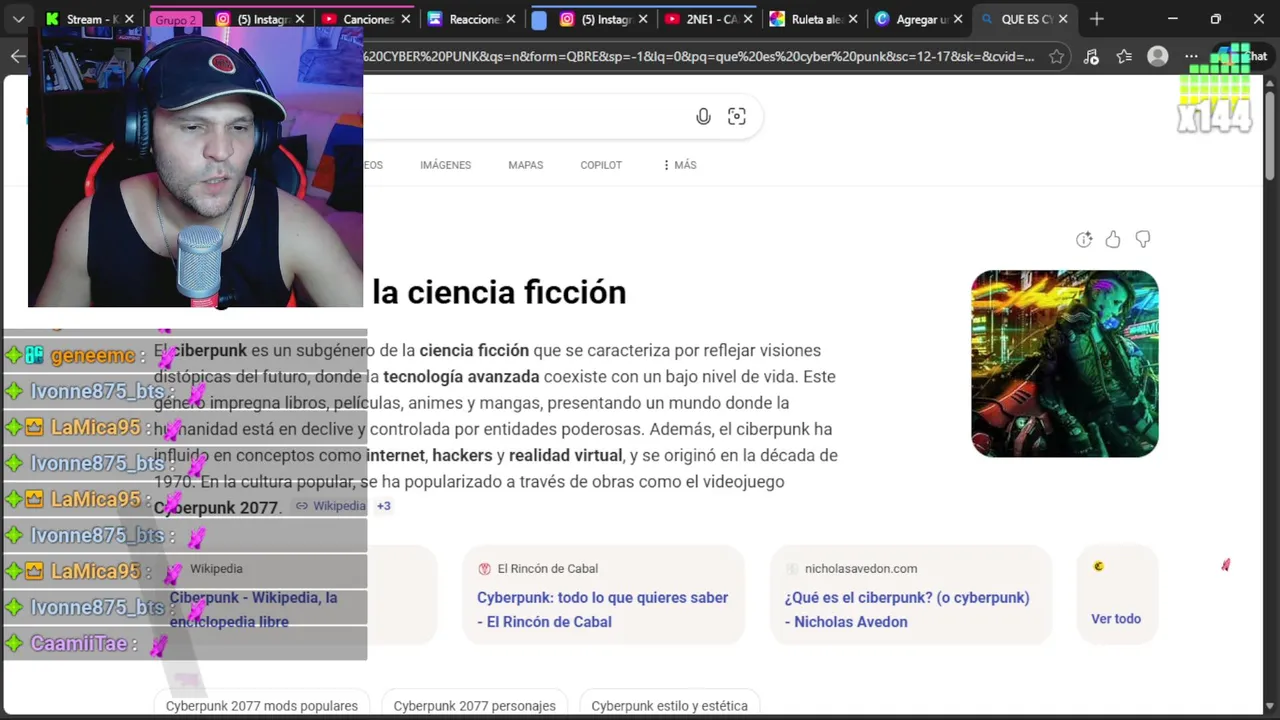The image size is (1280, 720).
Task: Click the address bar URL
Action: click(x=698, y=57)
